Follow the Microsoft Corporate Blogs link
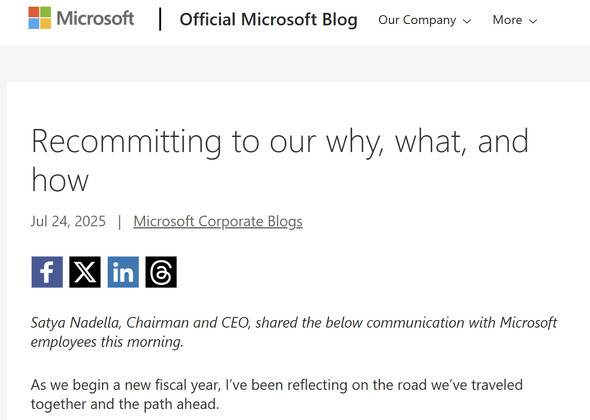The image size is (590, 420). pos(218,221)
